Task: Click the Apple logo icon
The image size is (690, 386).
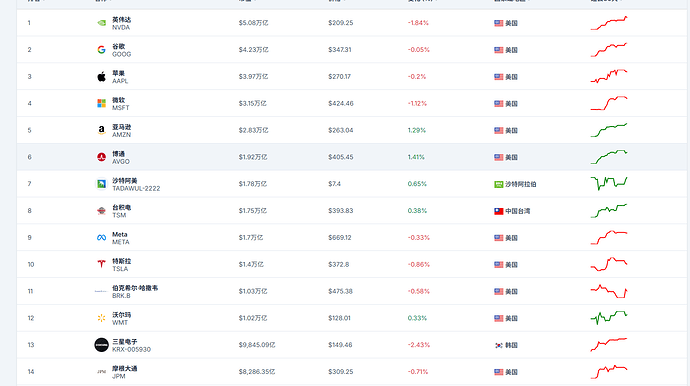Action: 101,77
